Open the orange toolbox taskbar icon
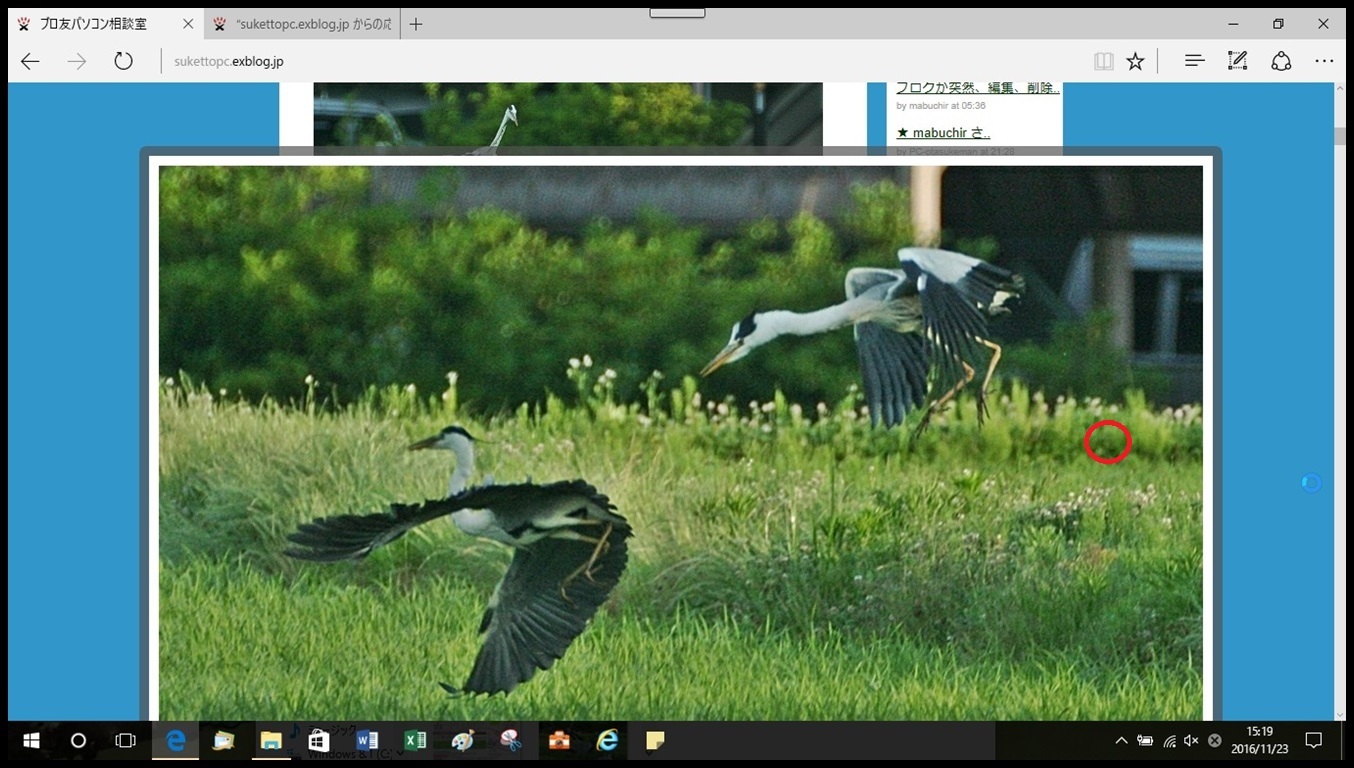This screenshot has height=768, width=1354. click(x=559, y=741)
